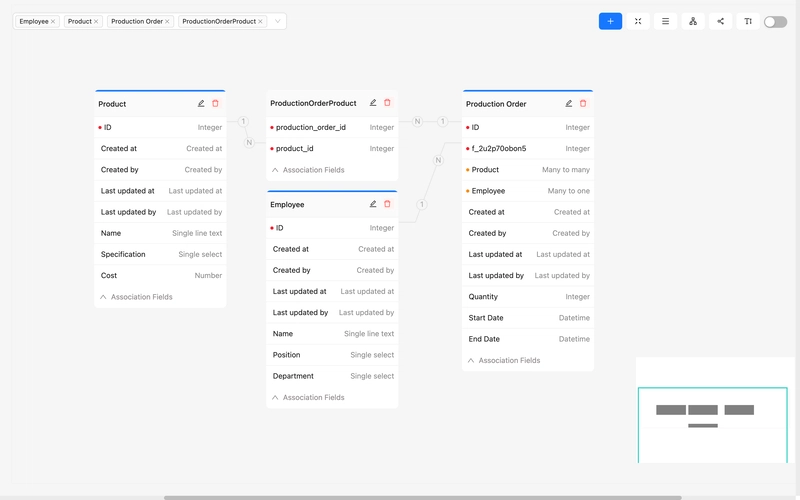Remove the Employee tag from the filter

tap(54, 21)
